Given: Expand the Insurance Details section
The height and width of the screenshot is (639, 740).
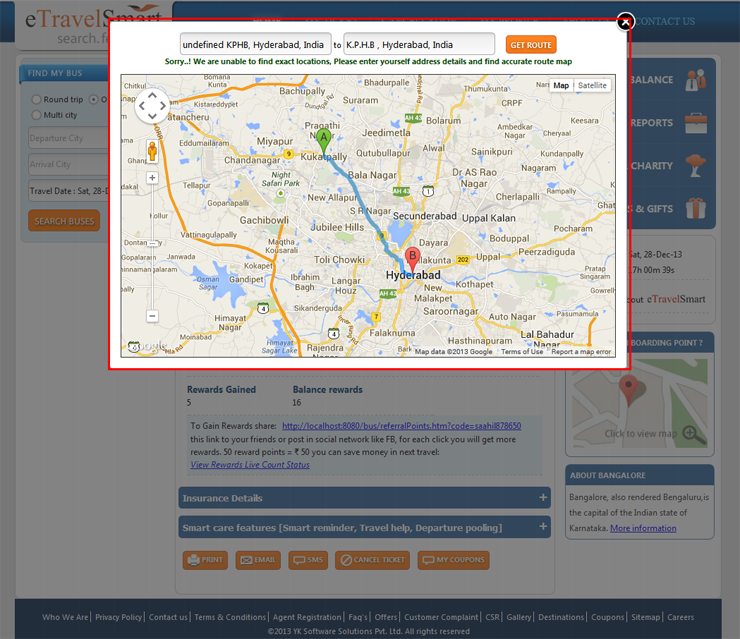Looking at the screenshot, I should click(x=364, y=498).
